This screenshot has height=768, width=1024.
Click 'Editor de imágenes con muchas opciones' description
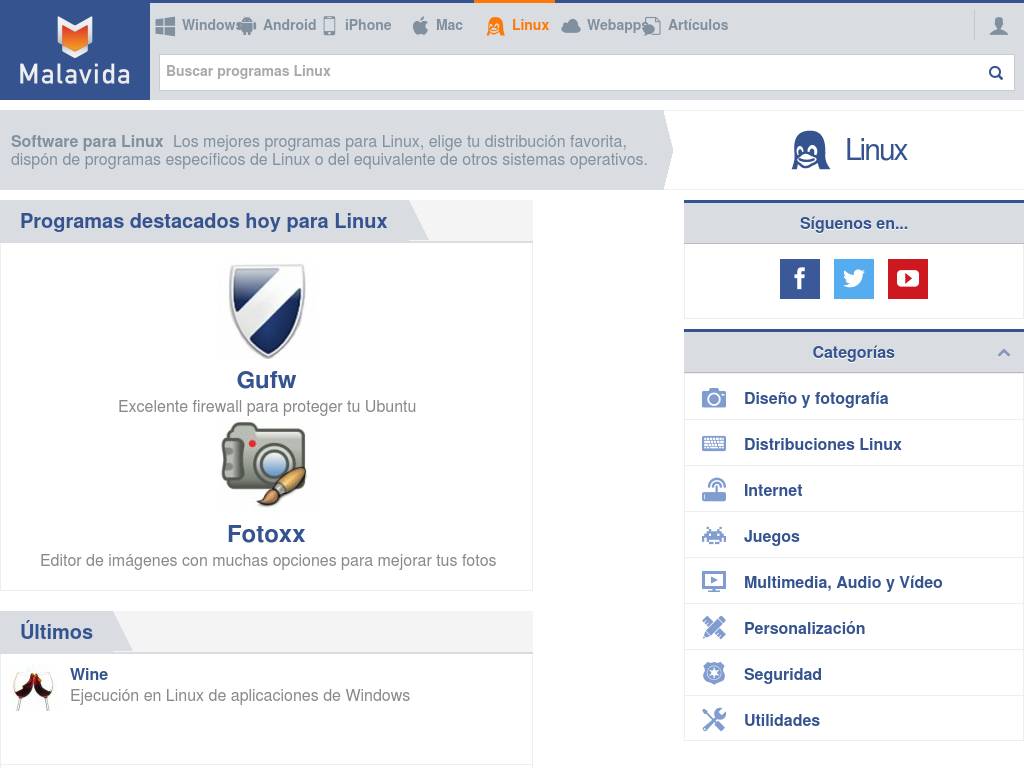[x=268, y=560]
